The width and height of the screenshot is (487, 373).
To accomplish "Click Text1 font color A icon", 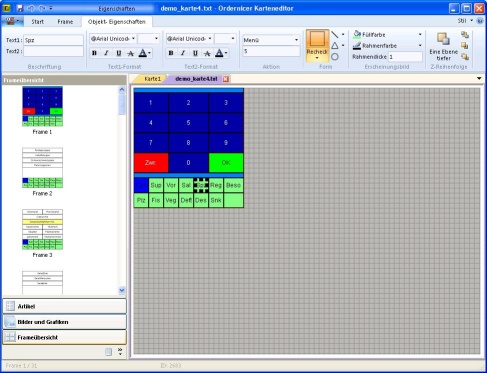I will tap(142, 53).
